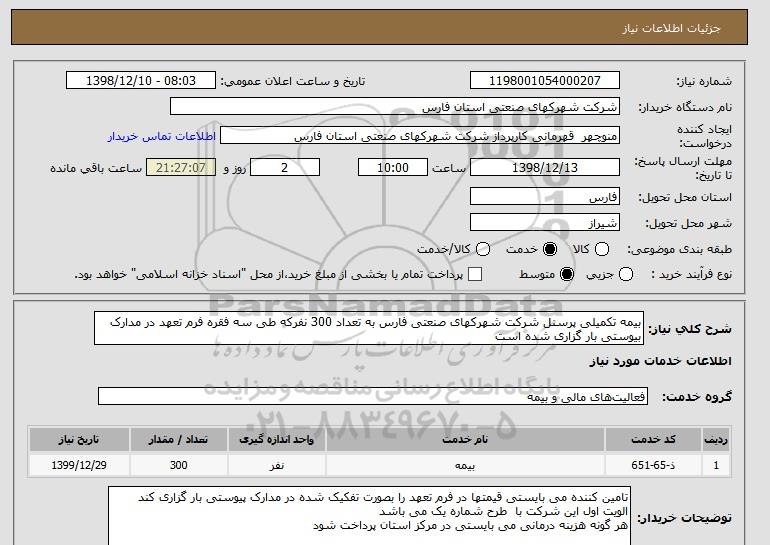Screen dimensions: 770x545
Task: Click the remaining time field 21:27:07
Action: coord(181,167)
